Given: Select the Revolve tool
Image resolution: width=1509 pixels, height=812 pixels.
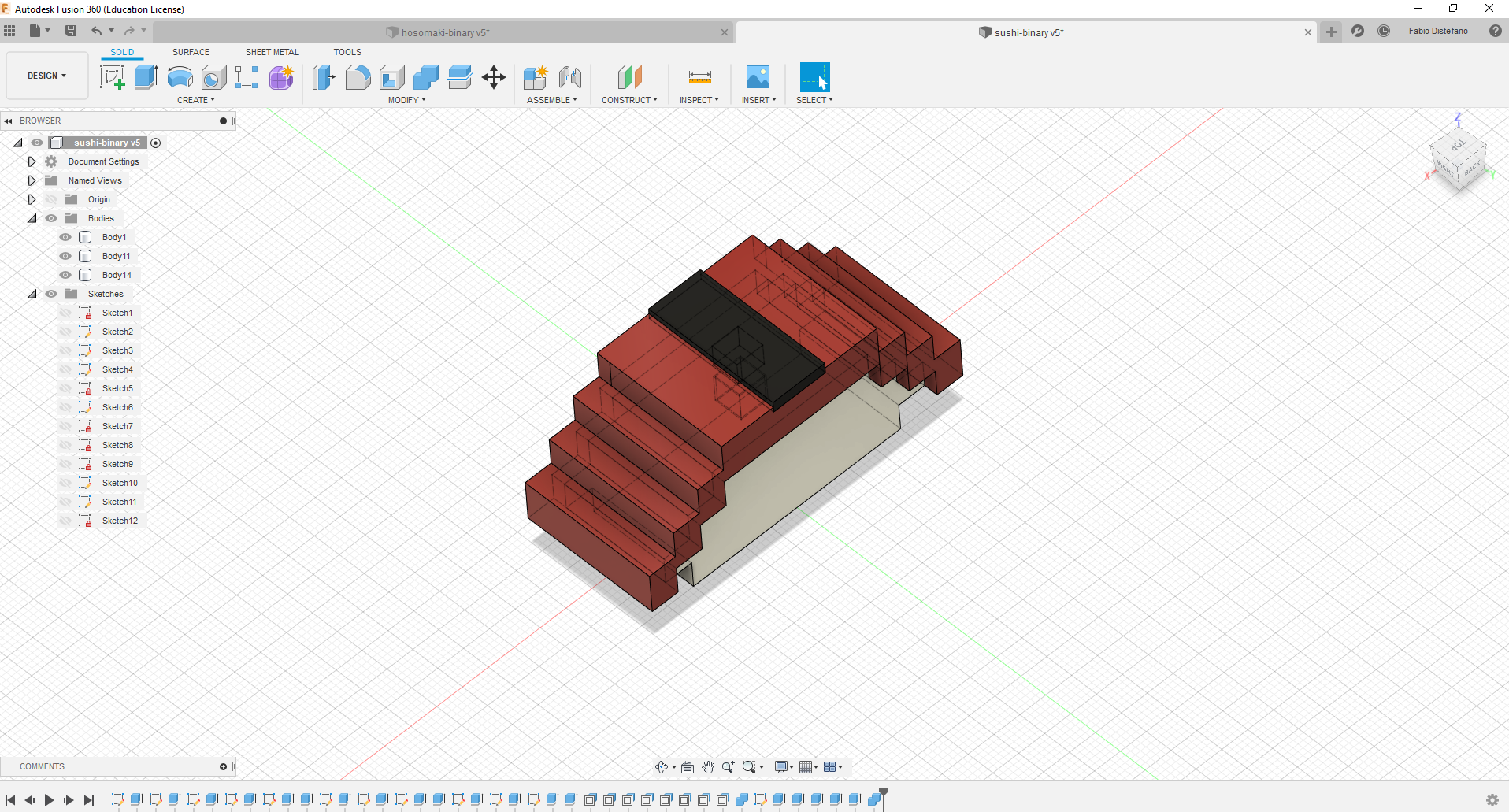Looking at the screenshot, I should tap(180, 77).
